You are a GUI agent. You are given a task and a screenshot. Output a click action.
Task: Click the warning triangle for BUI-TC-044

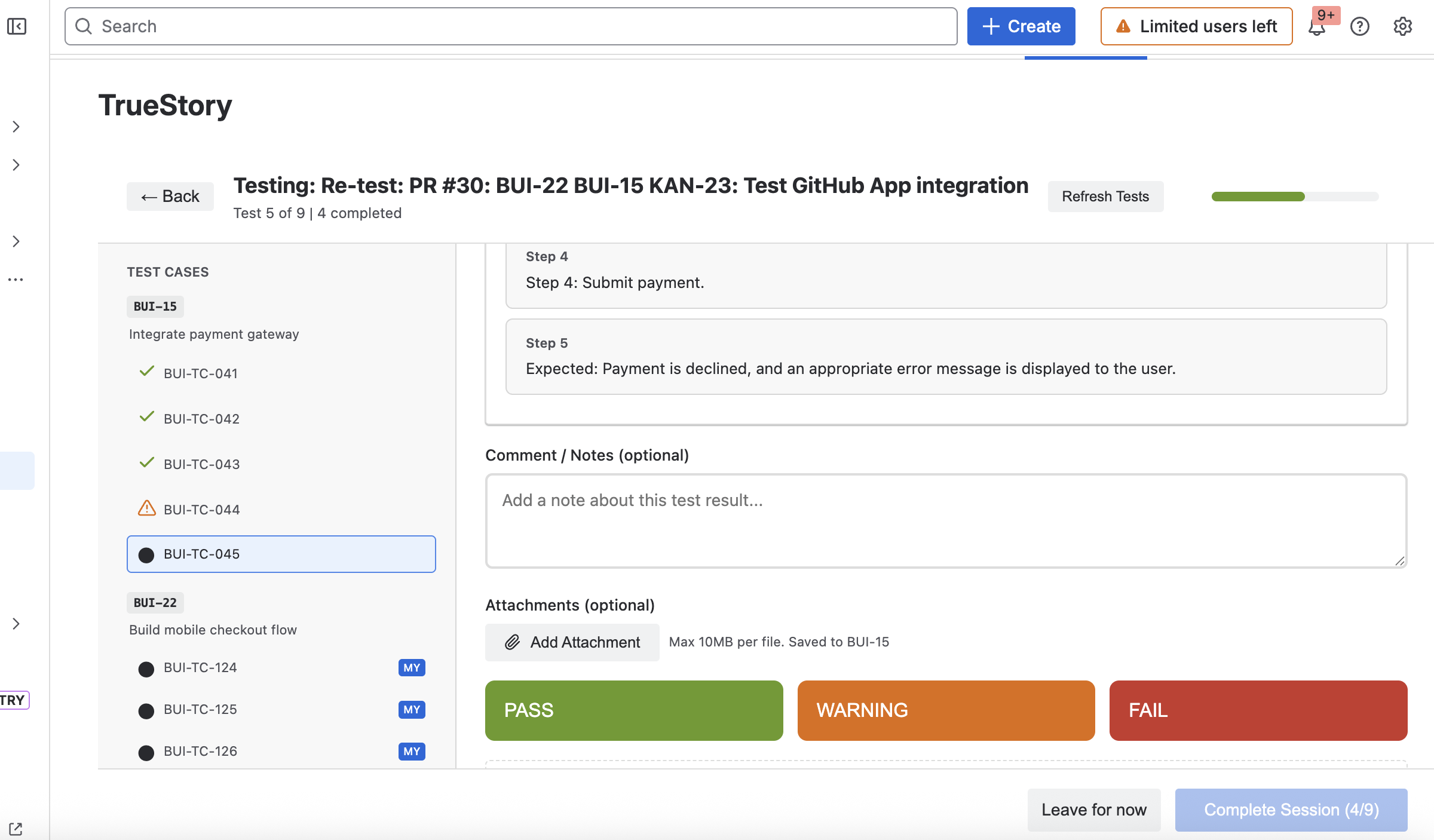point(146,508)
